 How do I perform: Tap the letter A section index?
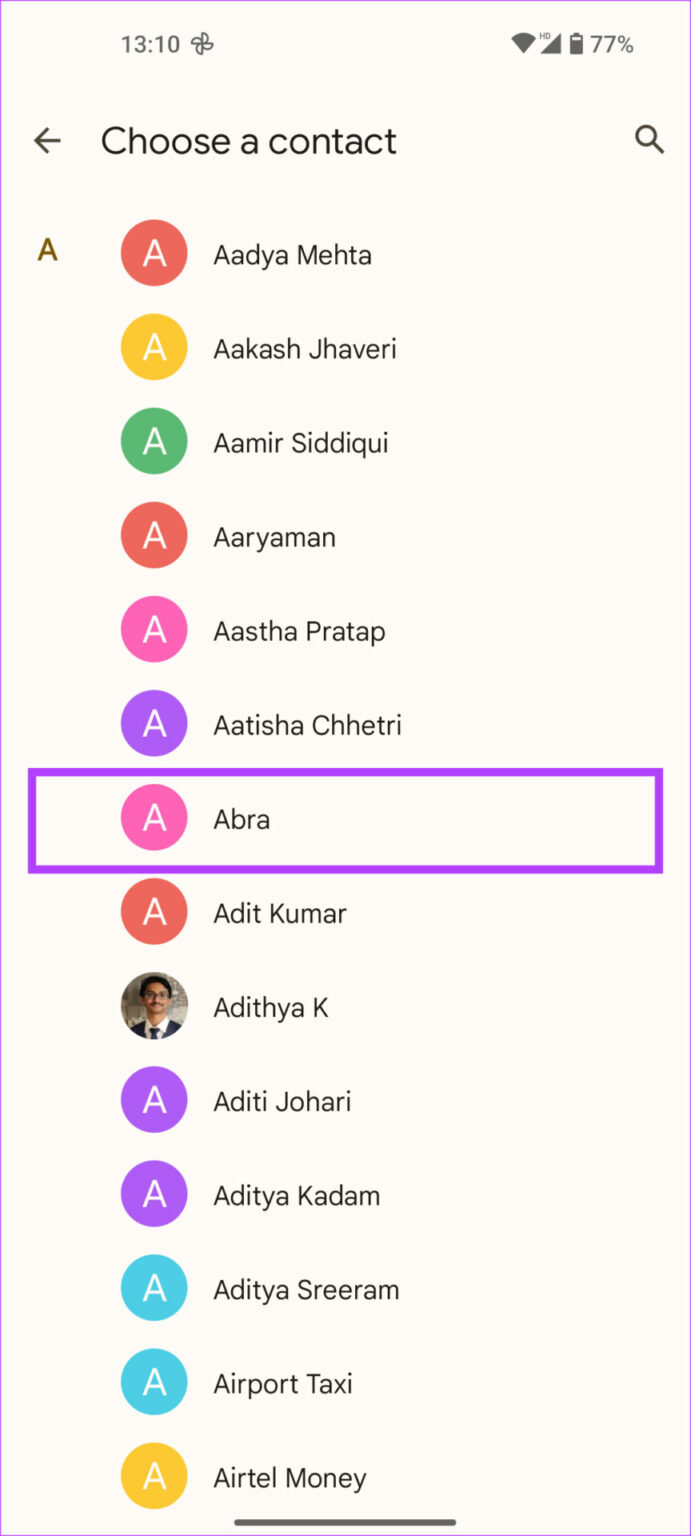[x=47, y=250]
